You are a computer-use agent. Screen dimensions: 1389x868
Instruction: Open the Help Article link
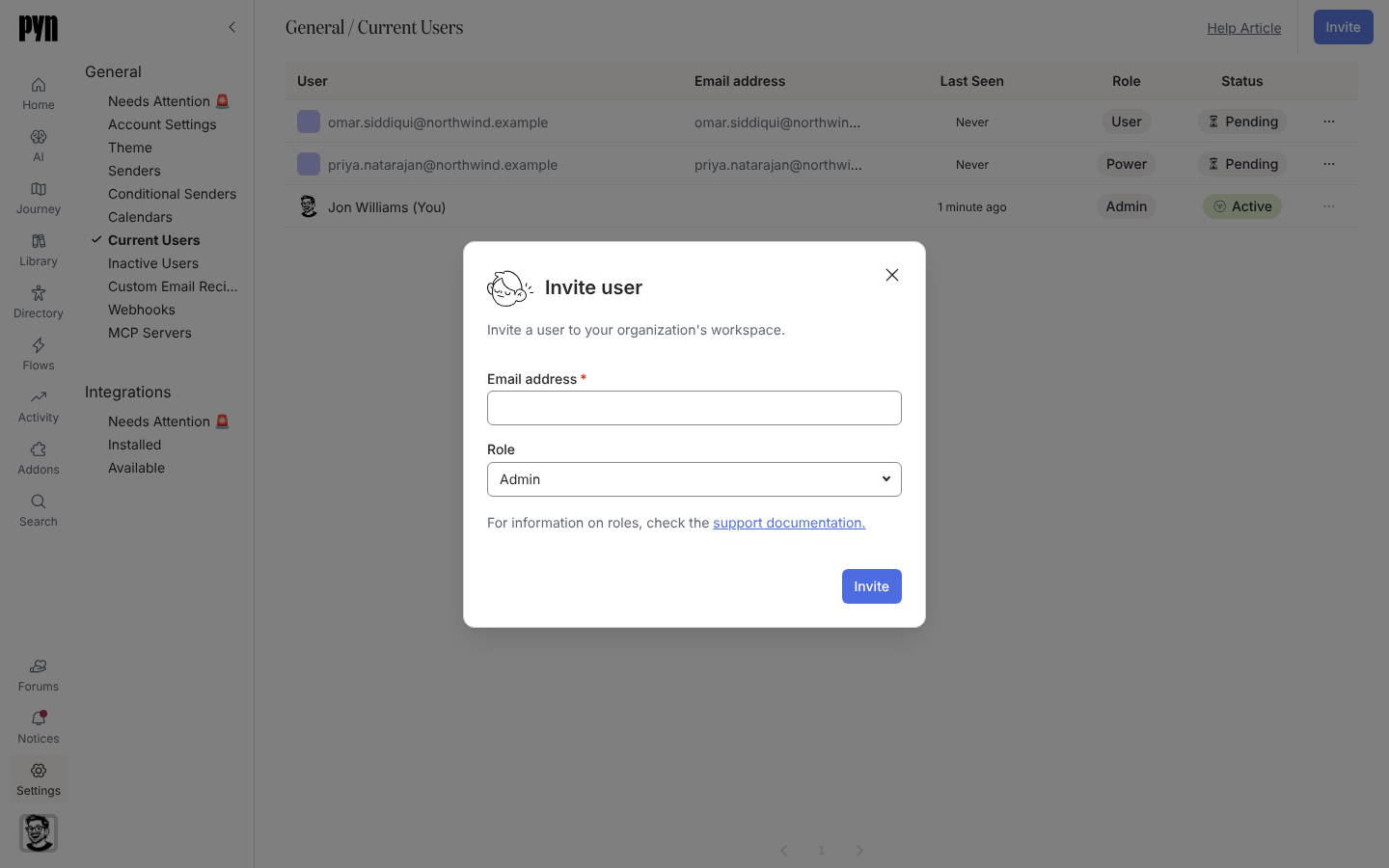point(1244,28)
